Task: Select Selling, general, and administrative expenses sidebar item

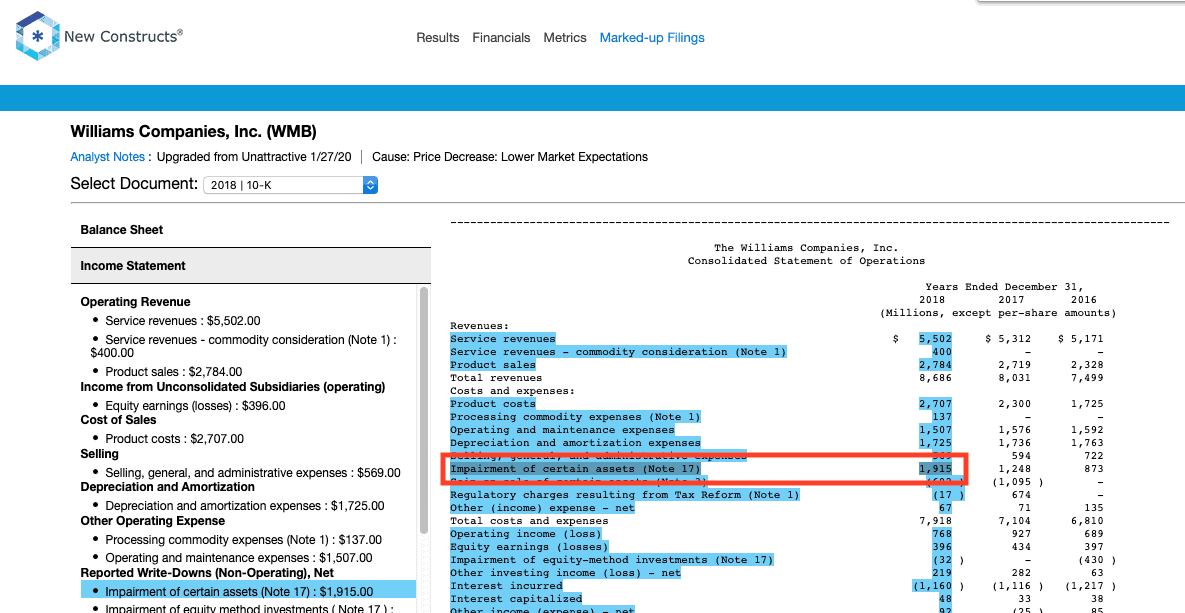Action: 253,473
